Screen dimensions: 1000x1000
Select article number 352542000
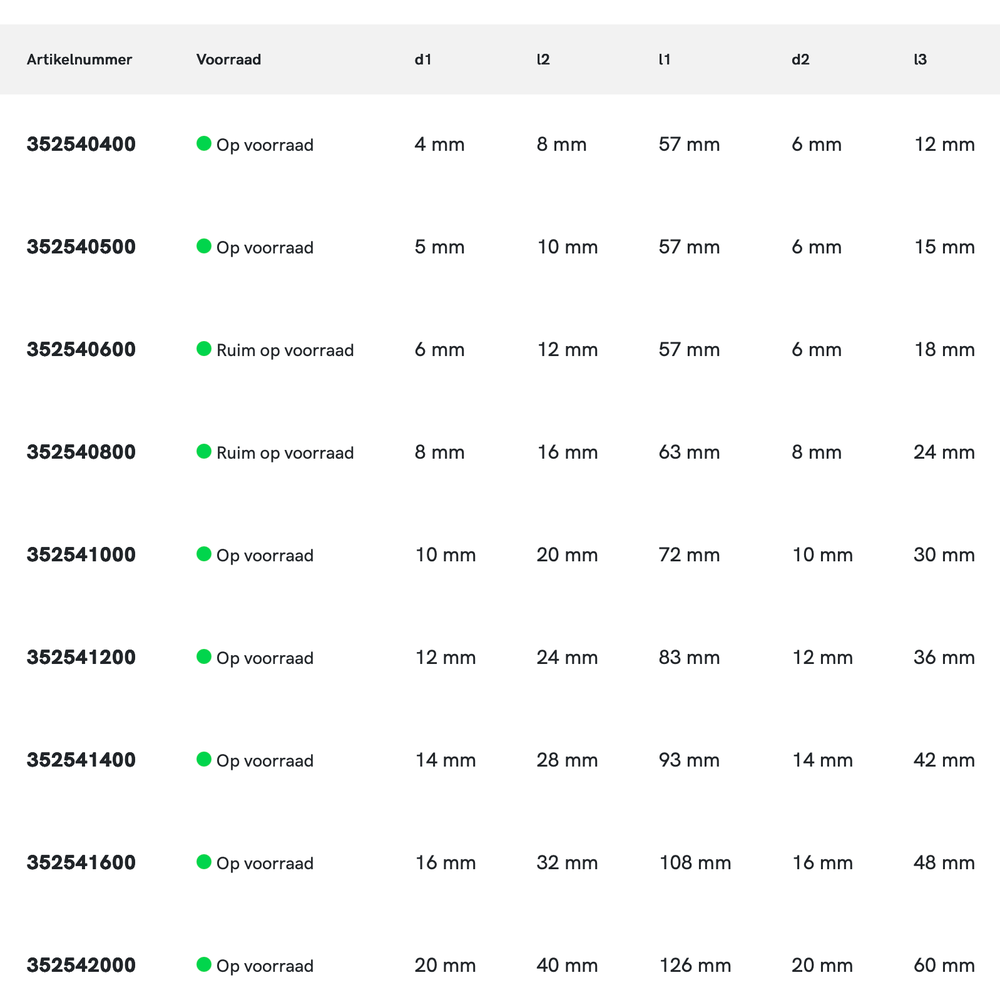tap(81, 965)
